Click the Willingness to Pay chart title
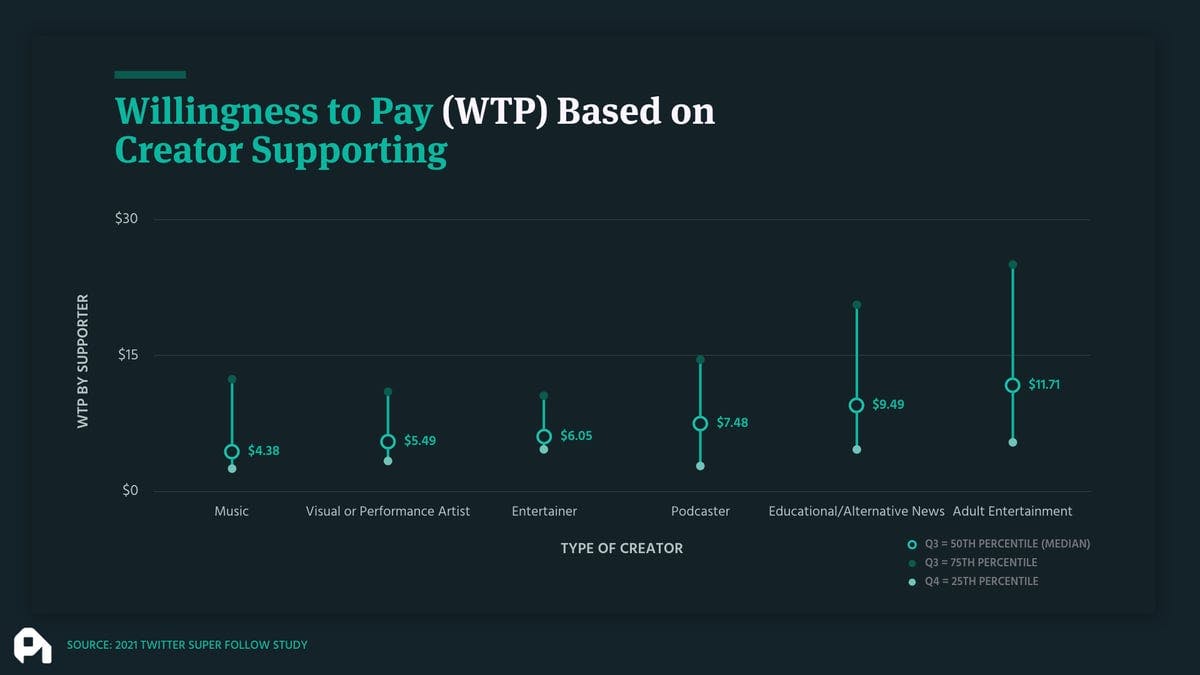The height and width of the screenshot is (675, 1200). [x=415, y=130]
